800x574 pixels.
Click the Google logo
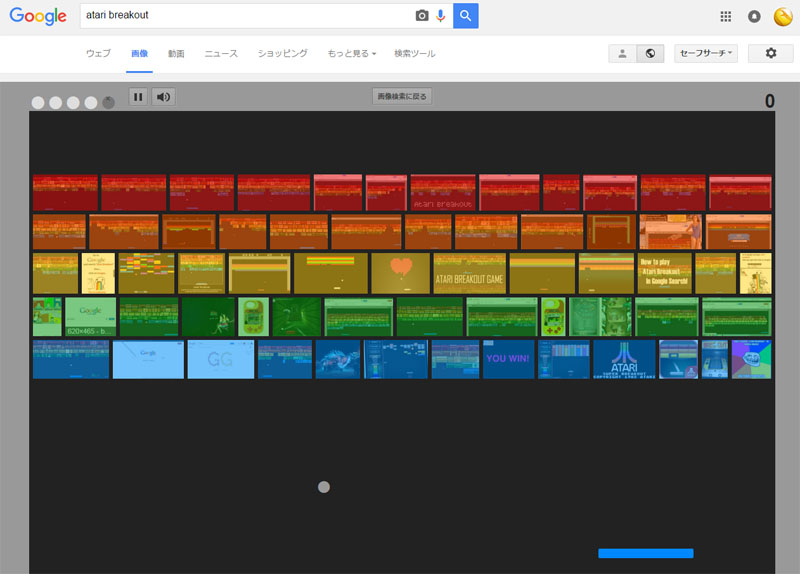38,16
